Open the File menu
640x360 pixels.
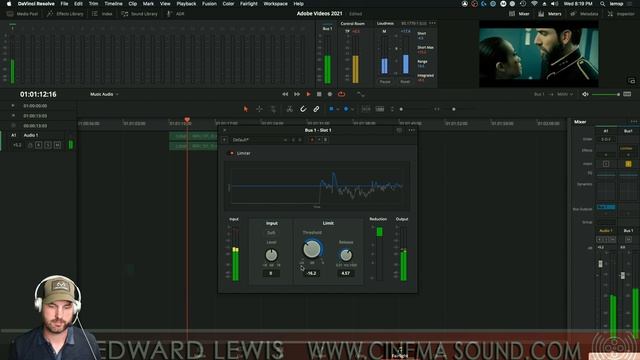(x=64, y=4)
